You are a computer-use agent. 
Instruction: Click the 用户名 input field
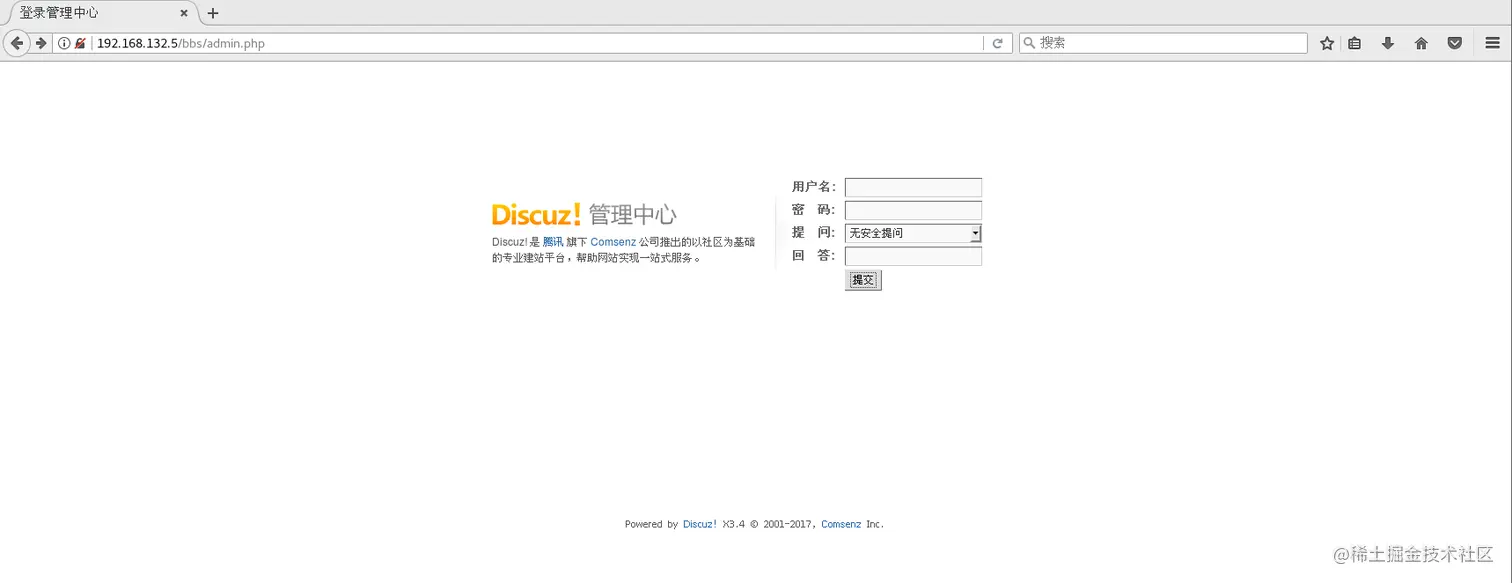913,188
